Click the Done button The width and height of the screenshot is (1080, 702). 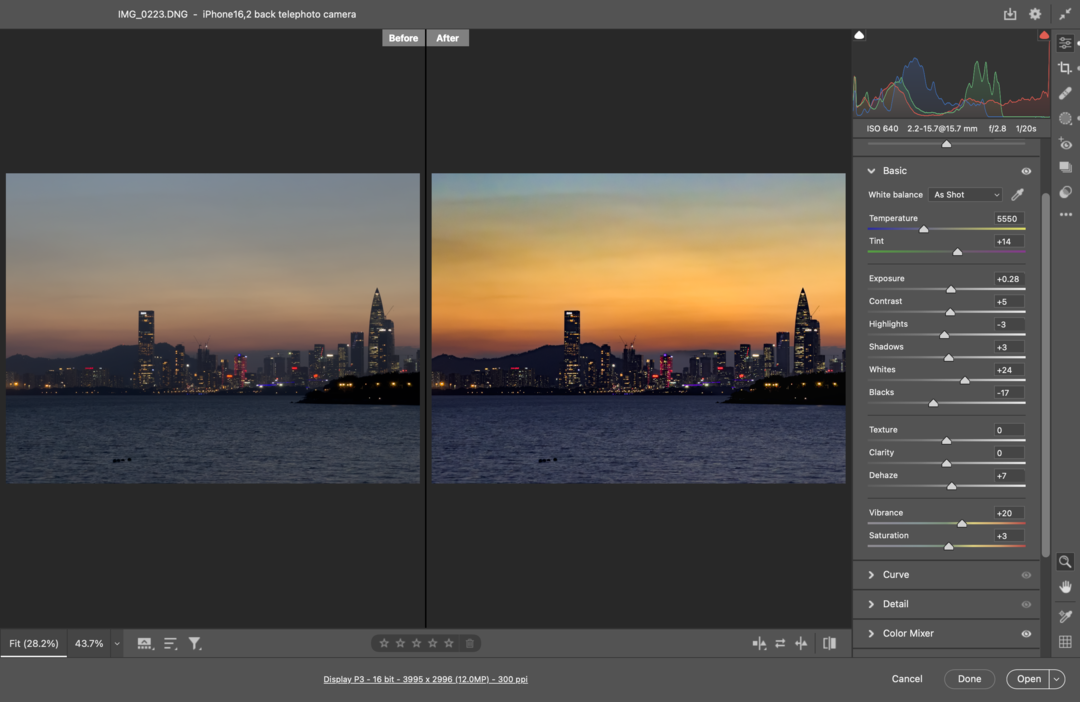(969, 679)
